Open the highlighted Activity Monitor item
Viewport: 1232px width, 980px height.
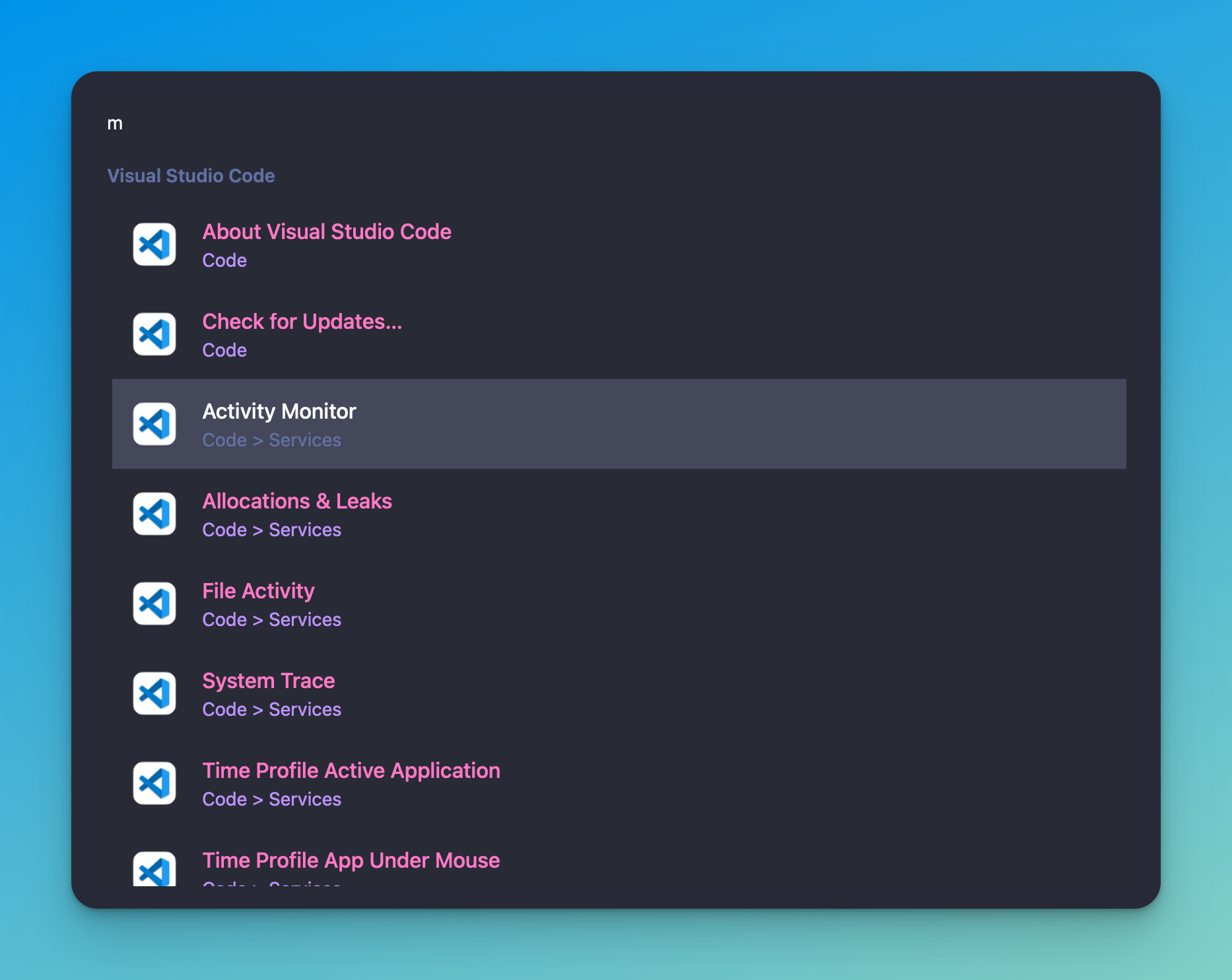(x=619, y=424)
